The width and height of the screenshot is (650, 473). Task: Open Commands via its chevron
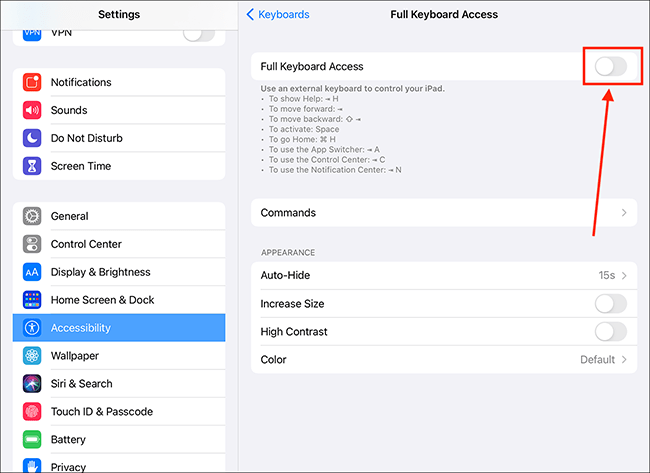(x=624, y=213)
